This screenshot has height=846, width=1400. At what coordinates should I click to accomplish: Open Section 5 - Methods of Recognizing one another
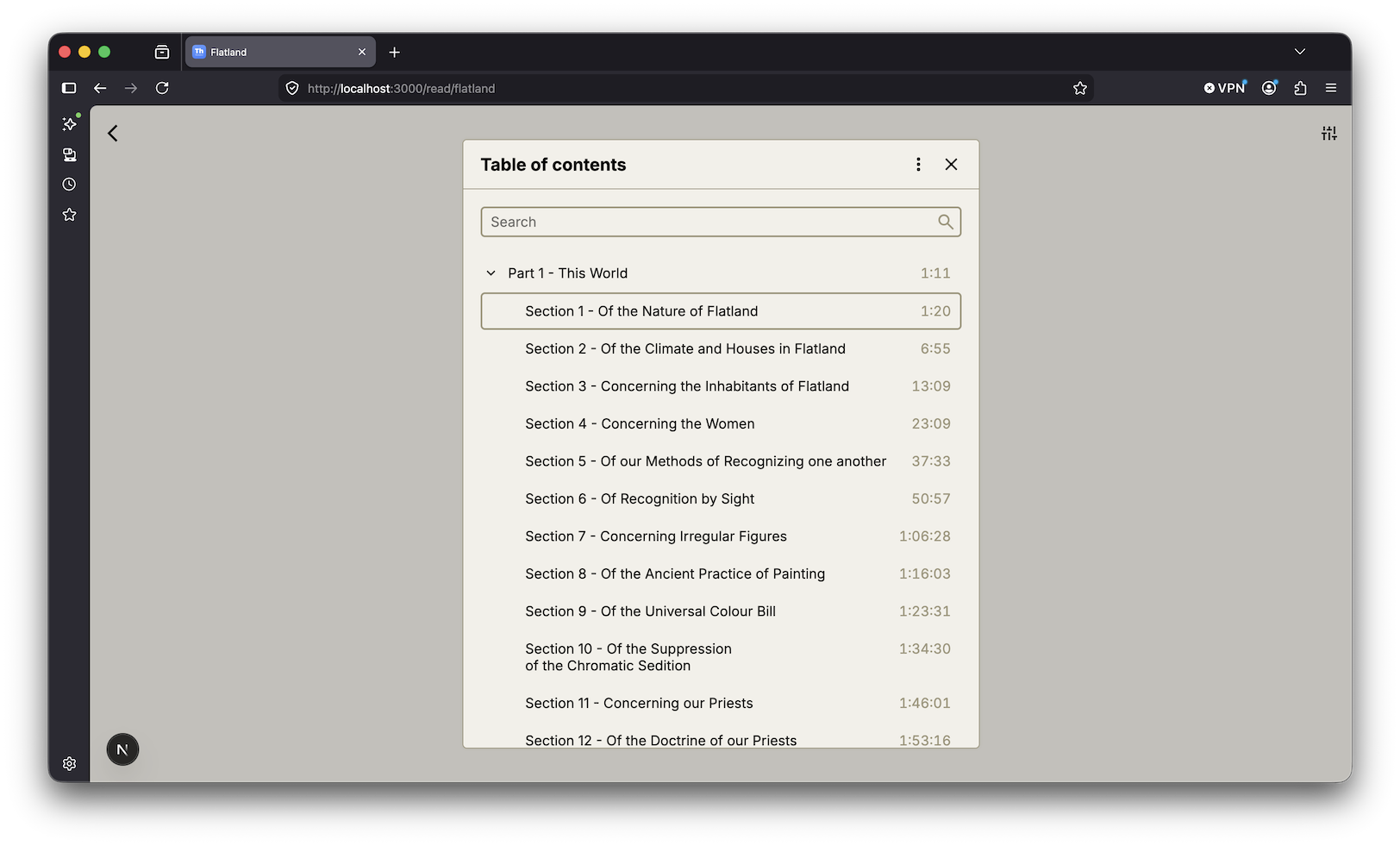(721, 461)
